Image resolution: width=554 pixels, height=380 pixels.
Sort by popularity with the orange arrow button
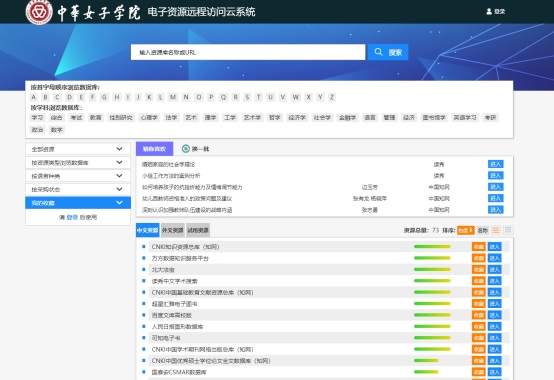point(465,230)
